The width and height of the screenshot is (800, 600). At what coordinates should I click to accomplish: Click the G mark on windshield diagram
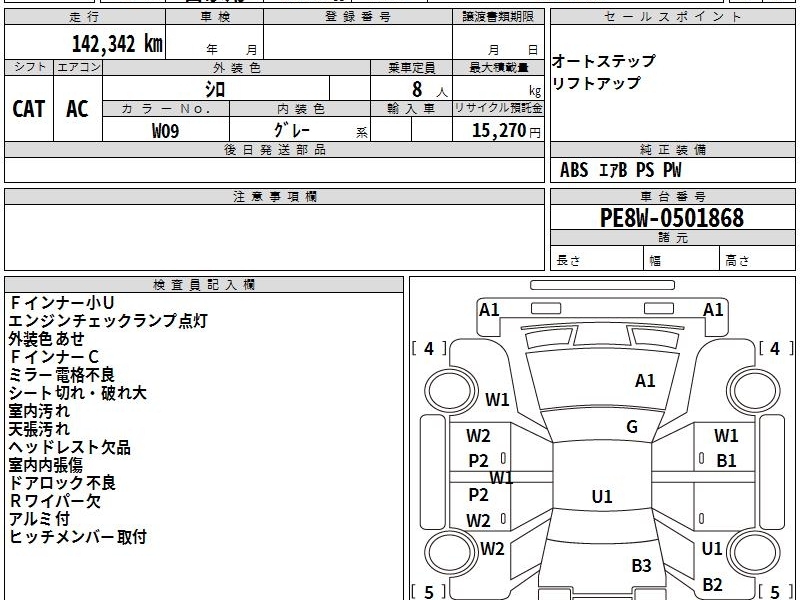(x=632, y=427)
